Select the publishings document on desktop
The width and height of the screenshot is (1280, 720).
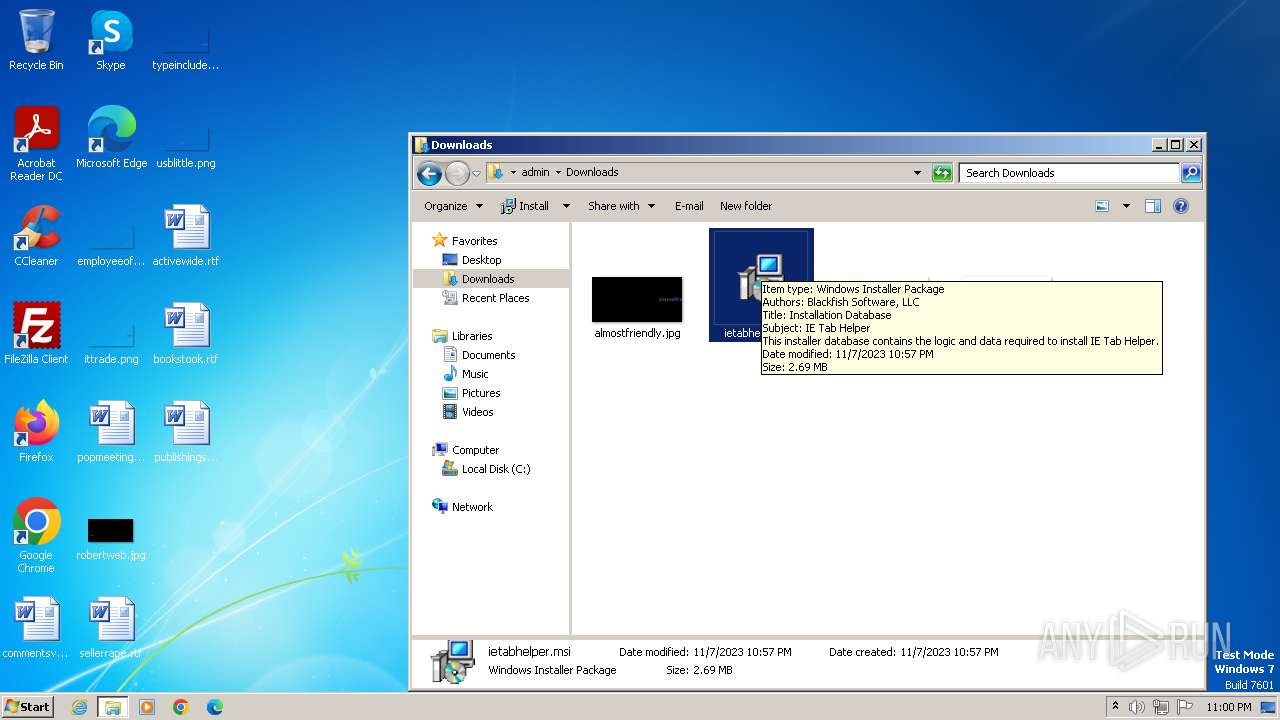tap(186, 431)
